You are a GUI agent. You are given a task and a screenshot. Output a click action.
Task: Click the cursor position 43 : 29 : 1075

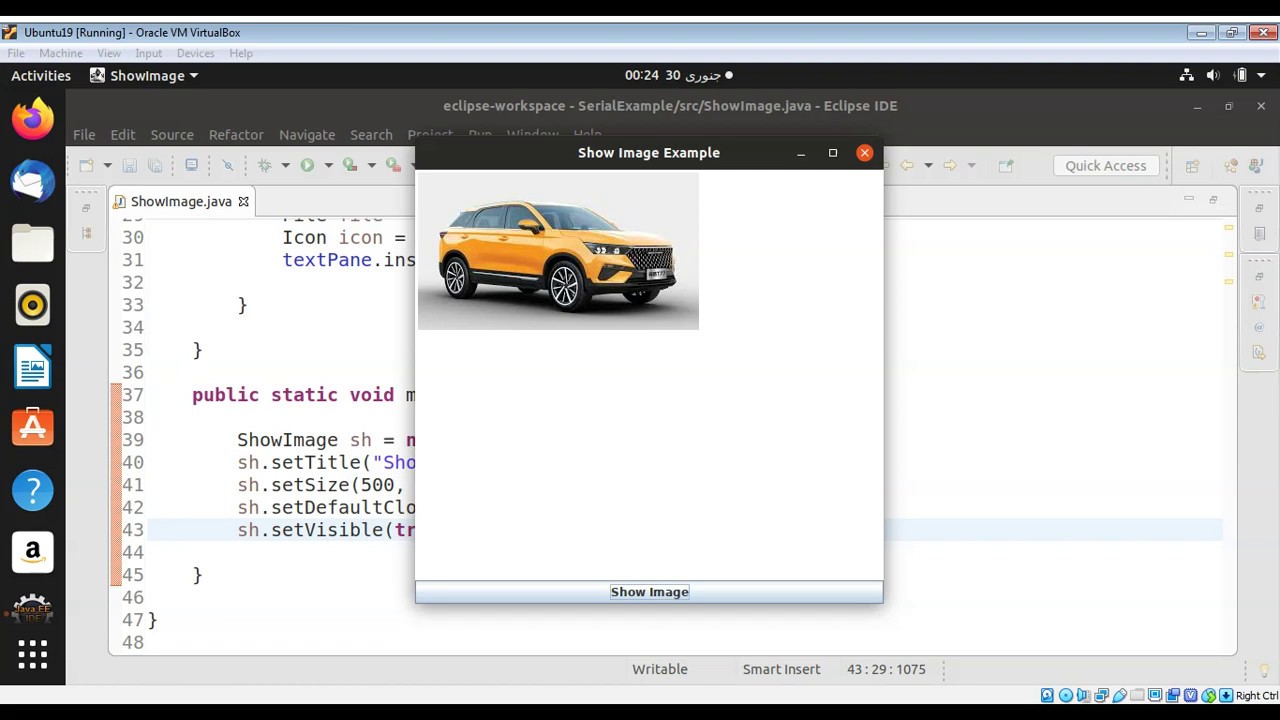pyautogui.click(x=886, y=669)
